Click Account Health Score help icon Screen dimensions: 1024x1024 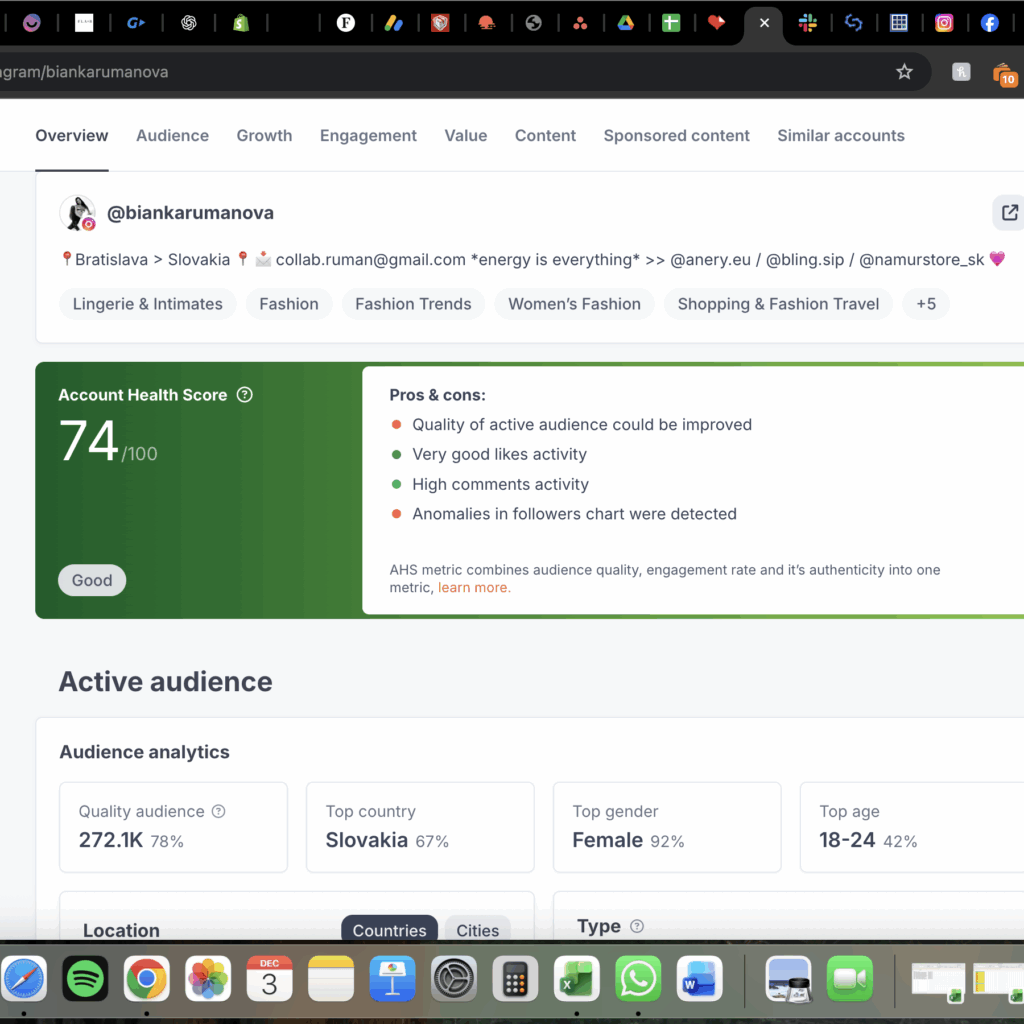245,395
